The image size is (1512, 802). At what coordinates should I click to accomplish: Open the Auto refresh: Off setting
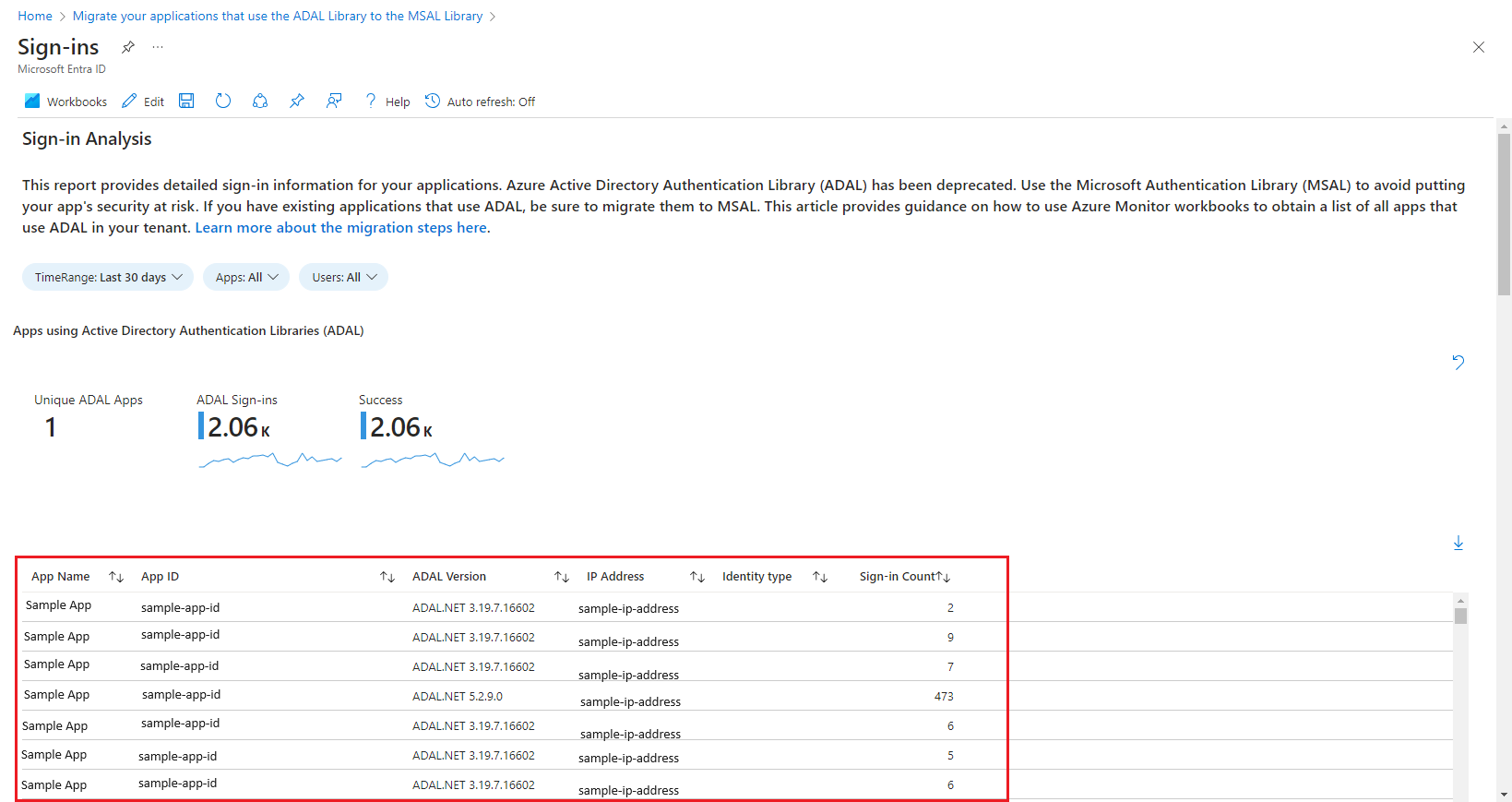[480, 102]
